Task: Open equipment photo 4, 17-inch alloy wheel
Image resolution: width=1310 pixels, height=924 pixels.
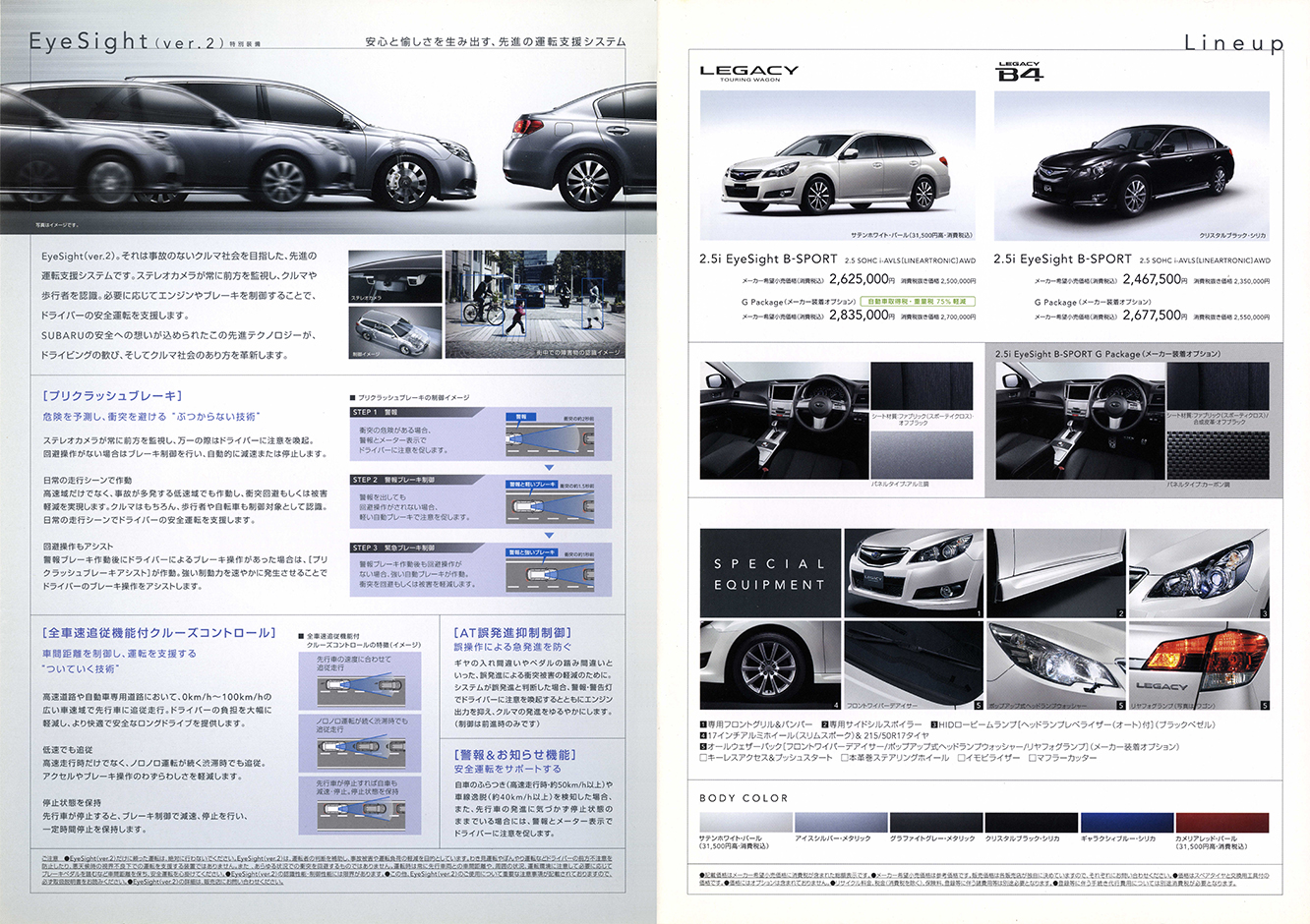Action: pyautogui.click(x=770, y=665)
